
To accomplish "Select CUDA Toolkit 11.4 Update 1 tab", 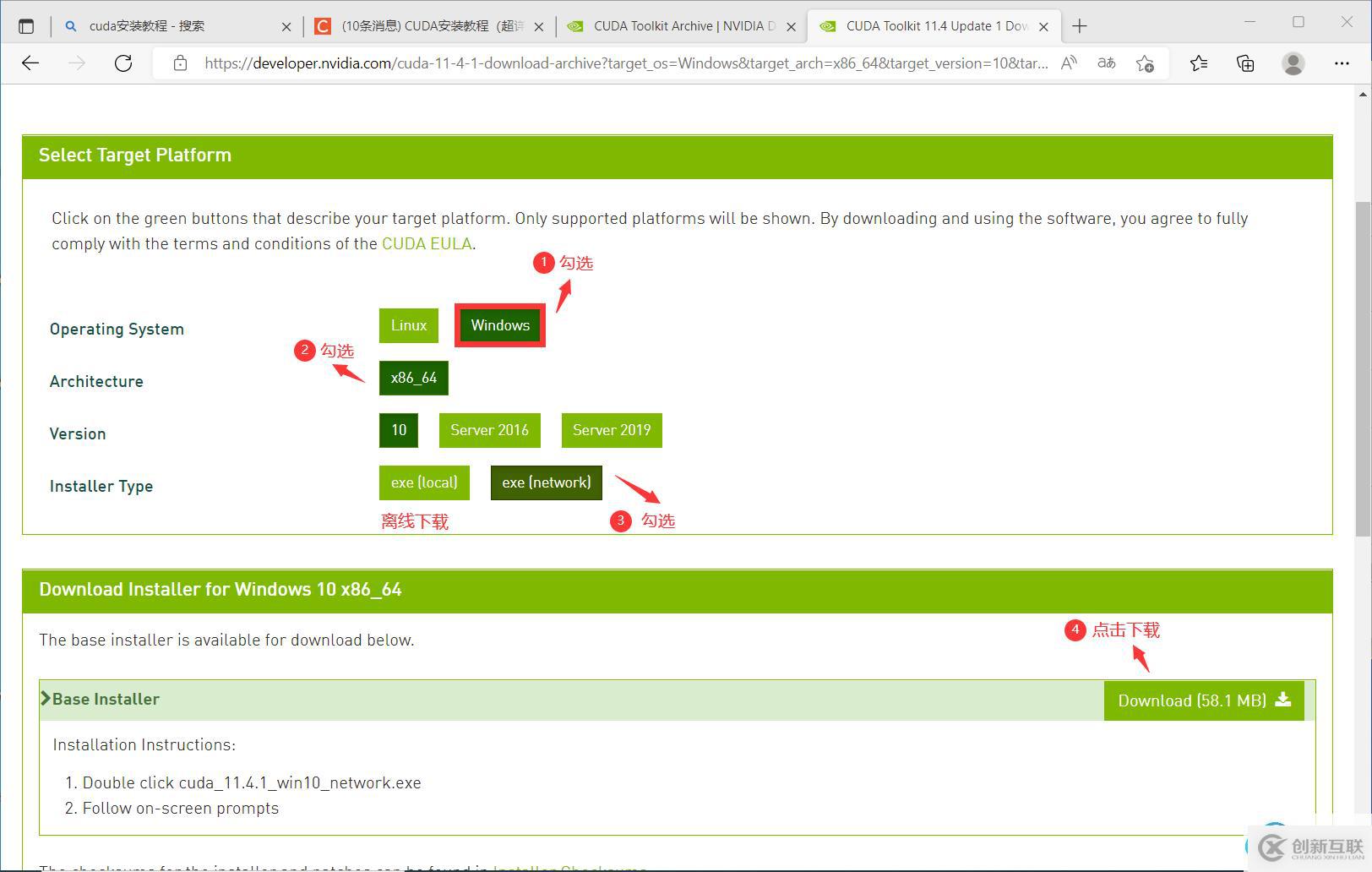I will [x=934, y=26].
